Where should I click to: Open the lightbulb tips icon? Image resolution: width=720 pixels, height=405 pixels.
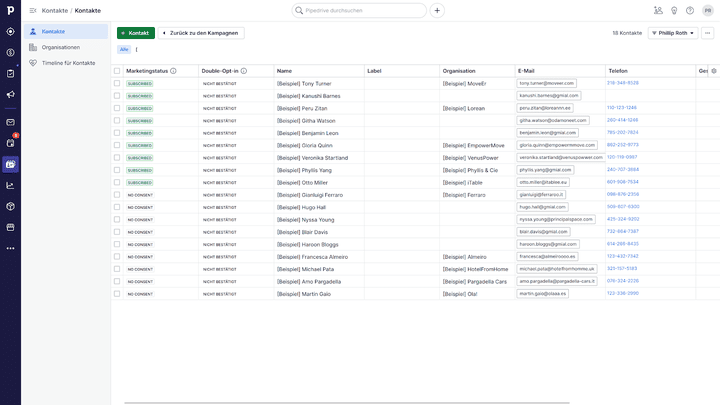pyautogui.click(x=674, y=11)
